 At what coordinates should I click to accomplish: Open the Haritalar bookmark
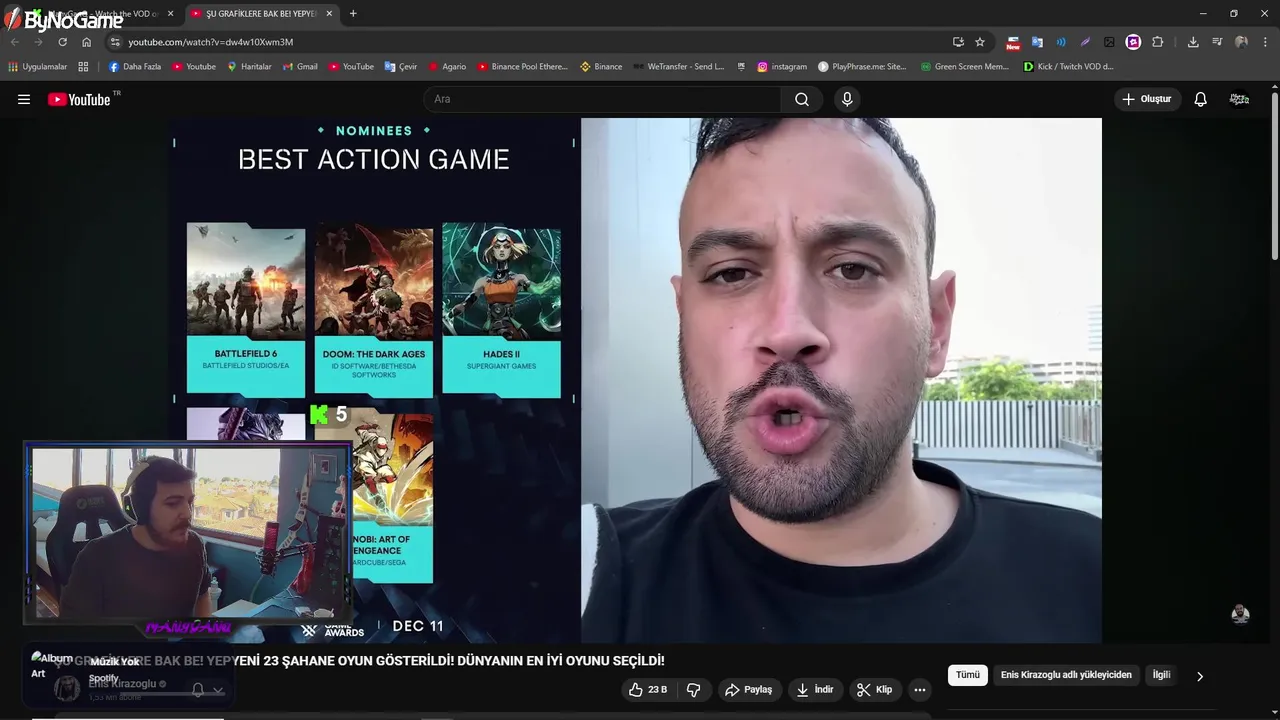click(x=249, y=67)
